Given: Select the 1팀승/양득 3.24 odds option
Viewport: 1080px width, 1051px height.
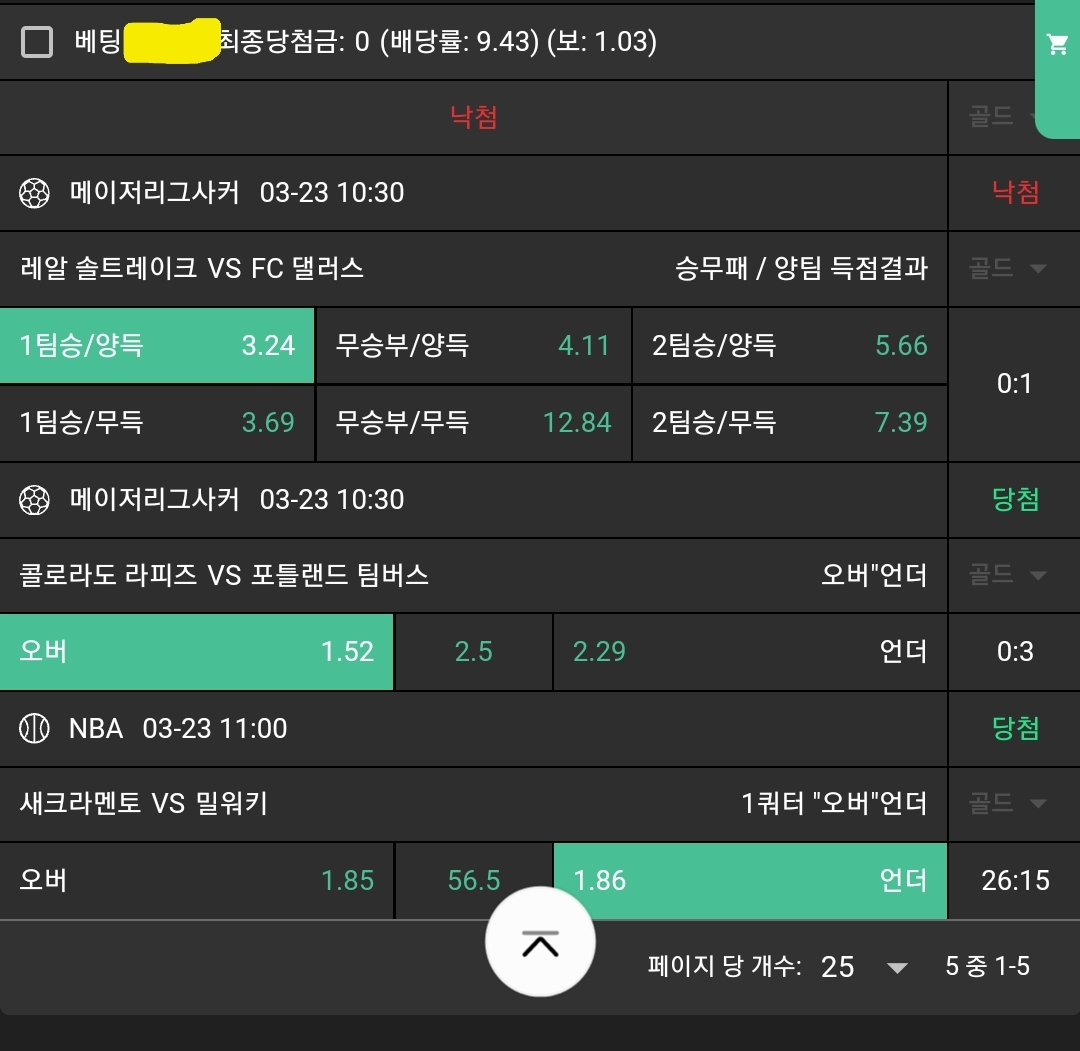Looking at the screenshot, I should pyautogui.click(x=157, y=346).
